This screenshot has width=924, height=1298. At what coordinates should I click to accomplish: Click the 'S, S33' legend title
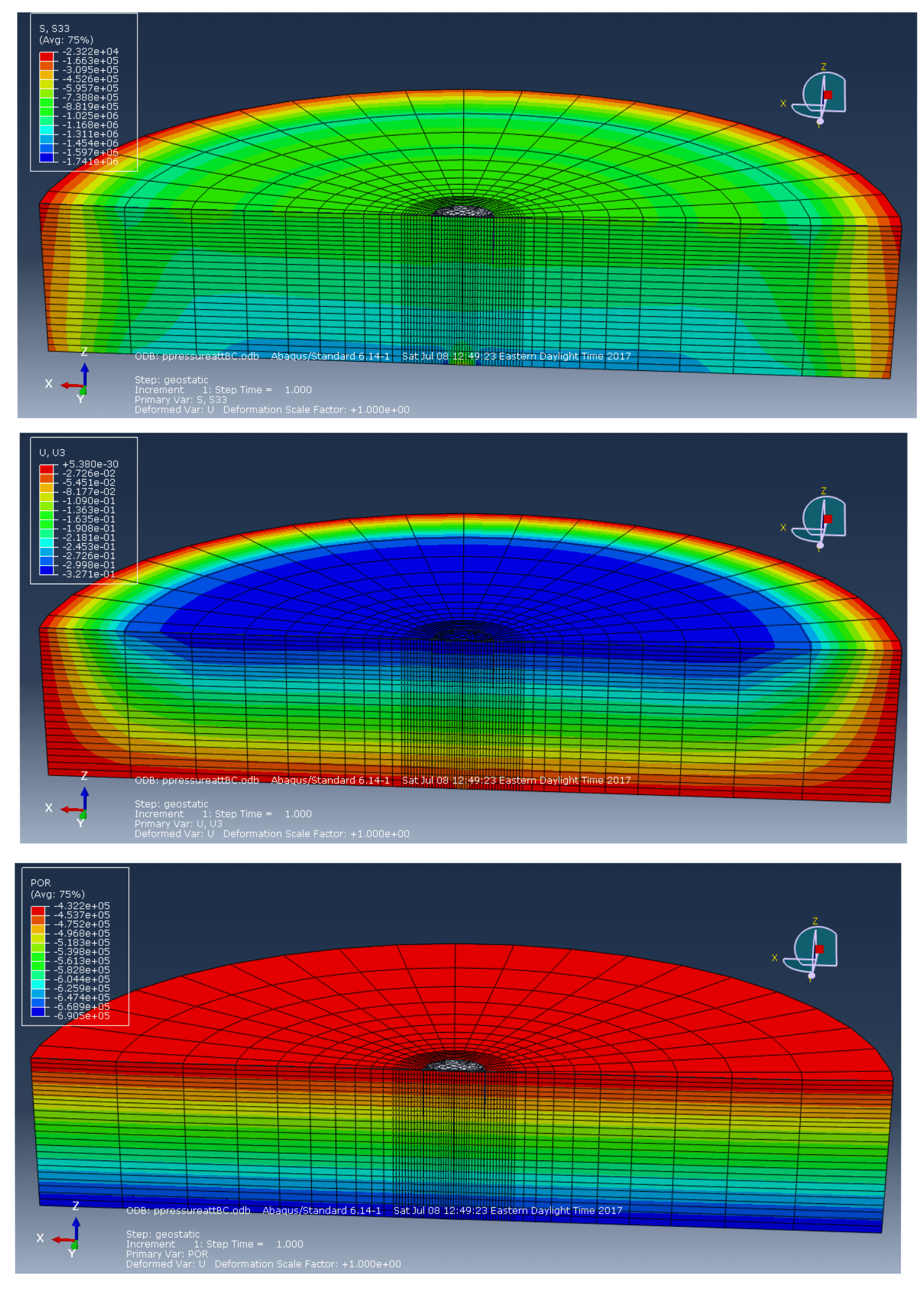54,29
